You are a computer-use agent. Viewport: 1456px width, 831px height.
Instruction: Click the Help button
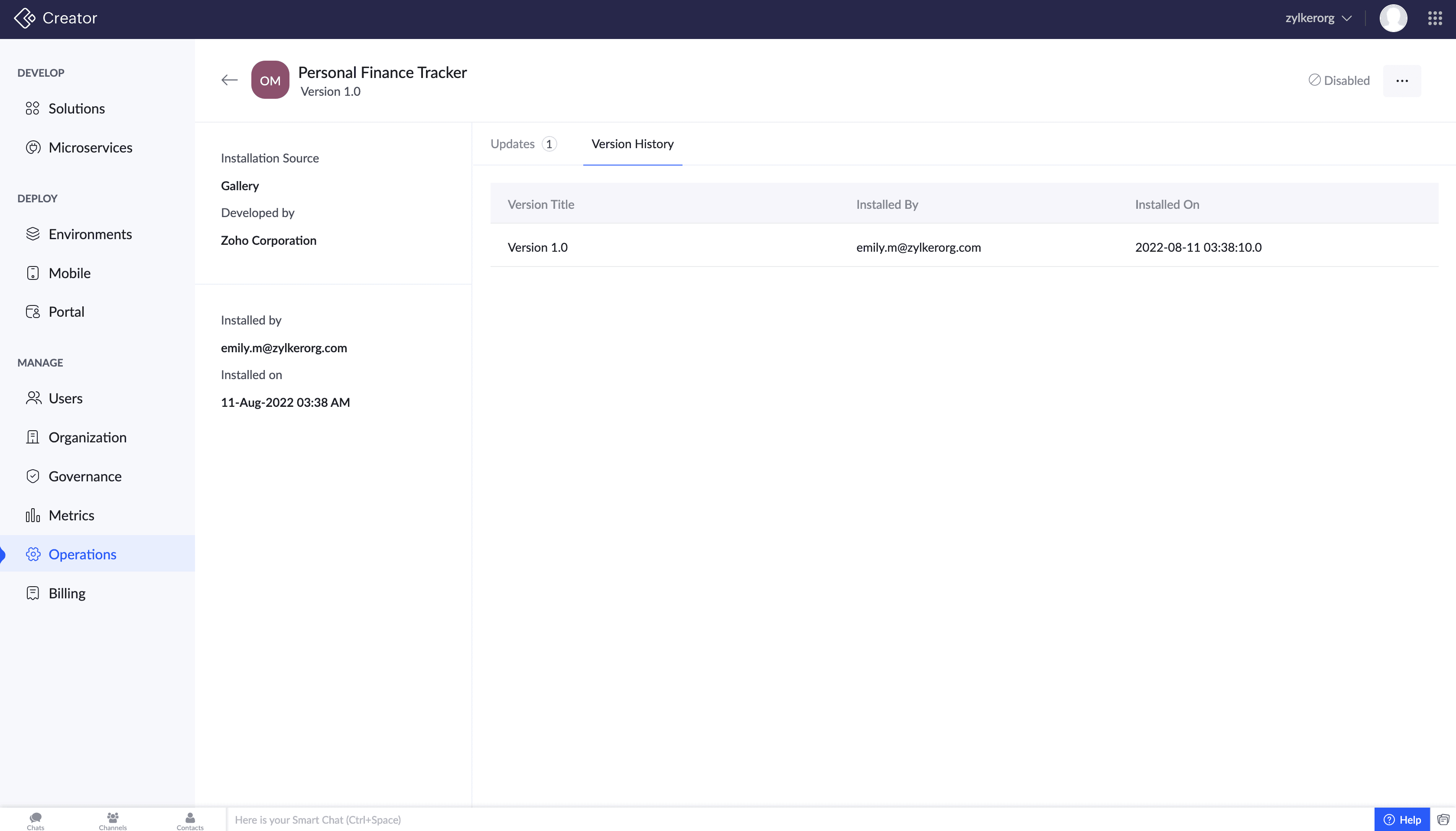click(1402, 820)
